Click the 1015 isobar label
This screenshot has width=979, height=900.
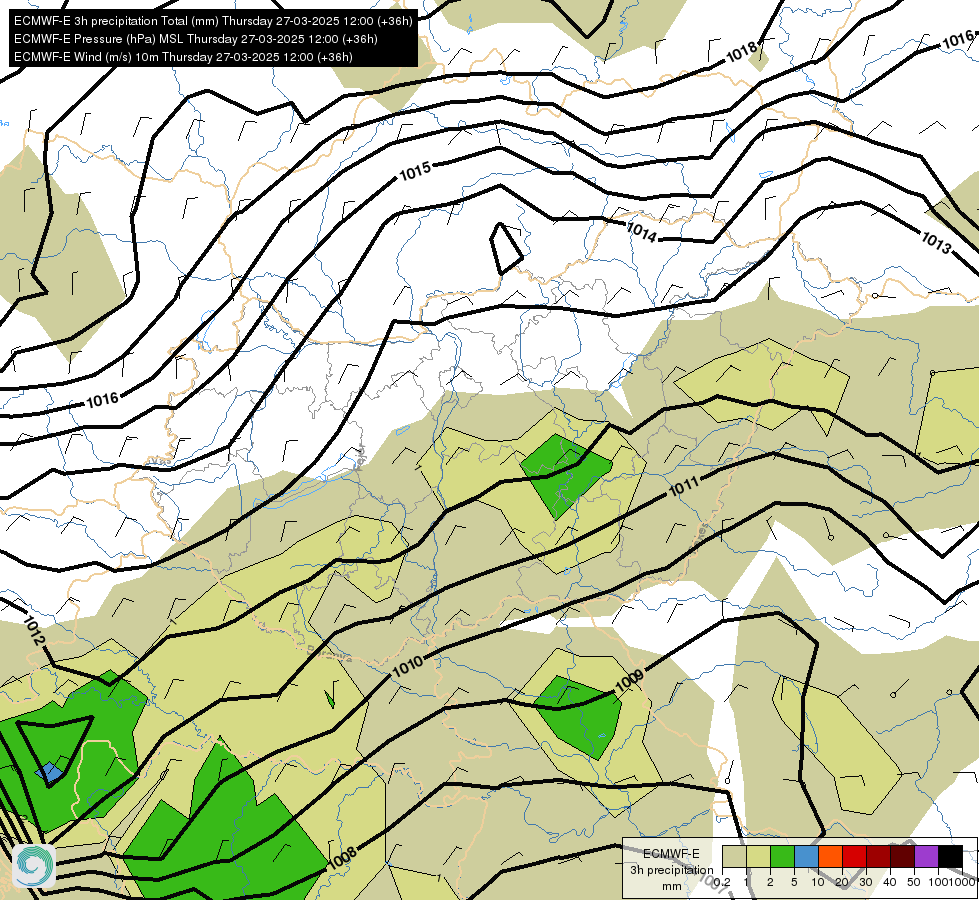(415, 171)
